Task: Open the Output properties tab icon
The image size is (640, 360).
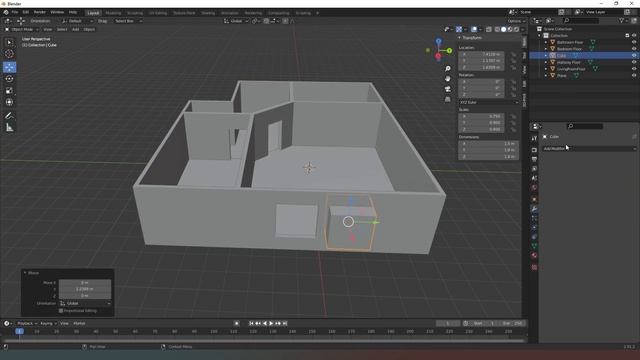Action: (534, 159)
